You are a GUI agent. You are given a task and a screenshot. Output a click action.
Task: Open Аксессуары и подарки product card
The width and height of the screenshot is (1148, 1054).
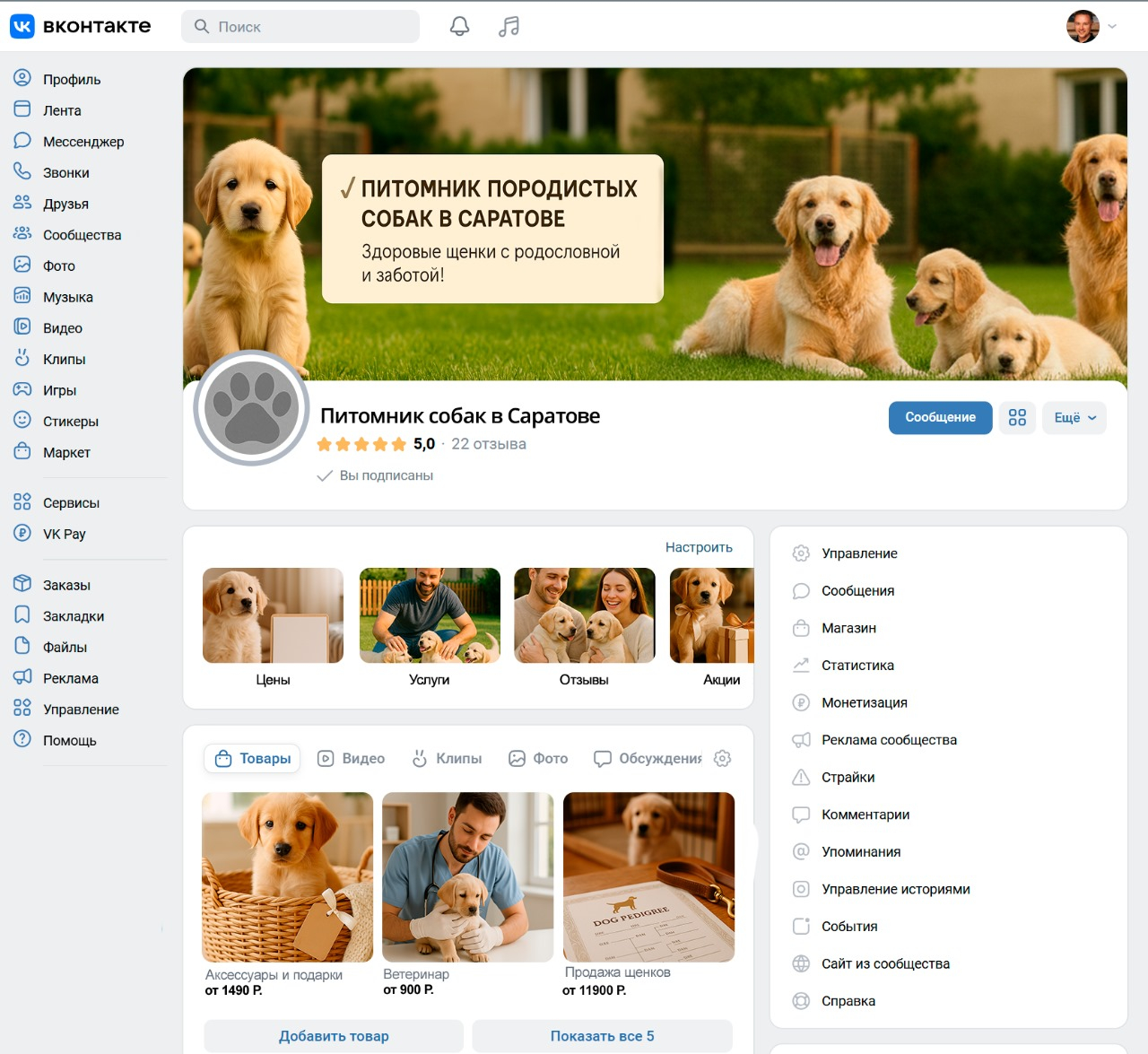tap(287, 895)
